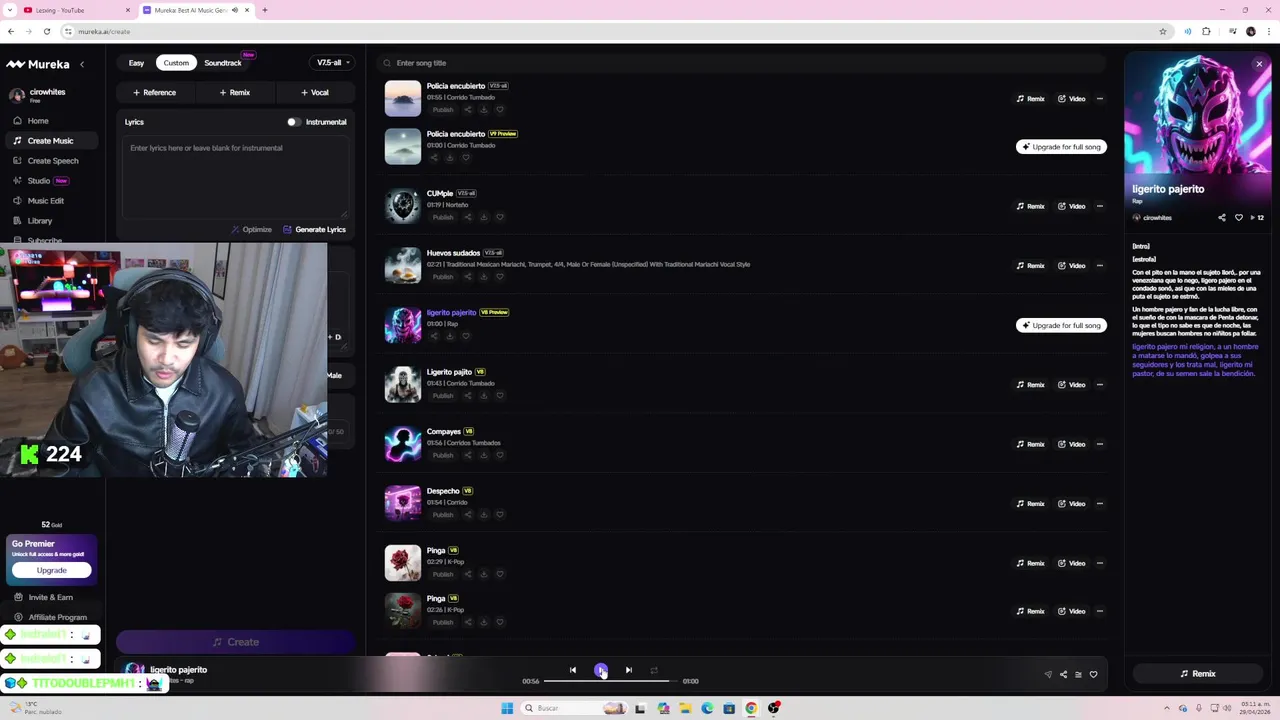Image resolution: width=1280 pixels, height=720 pixels.
Task: Like the current song in player bar
Action: point(1093,675)
